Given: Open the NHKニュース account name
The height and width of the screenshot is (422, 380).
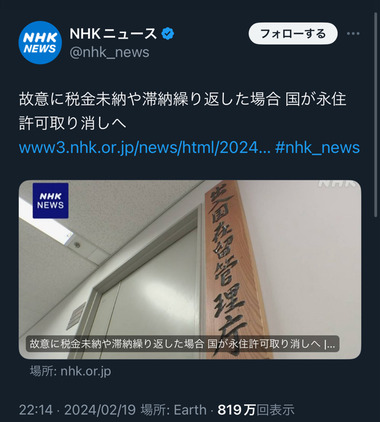Looking at the screenshot, I should click(113, 34).
